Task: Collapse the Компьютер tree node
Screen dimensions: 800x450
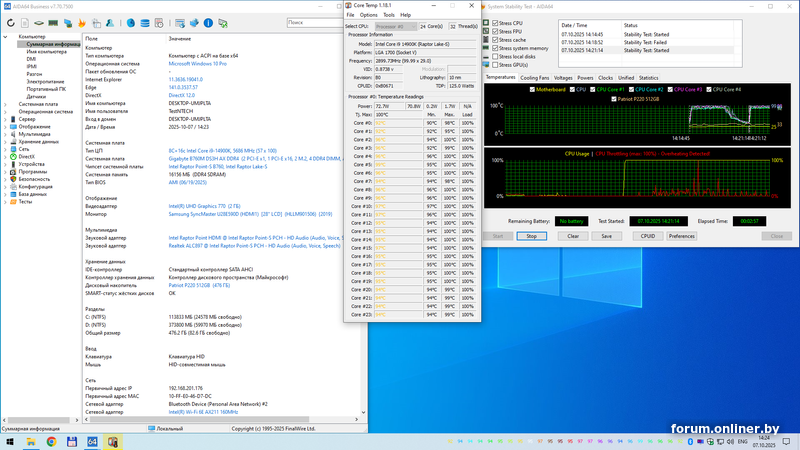Action: pyautogui.click(x=5, y=37)
